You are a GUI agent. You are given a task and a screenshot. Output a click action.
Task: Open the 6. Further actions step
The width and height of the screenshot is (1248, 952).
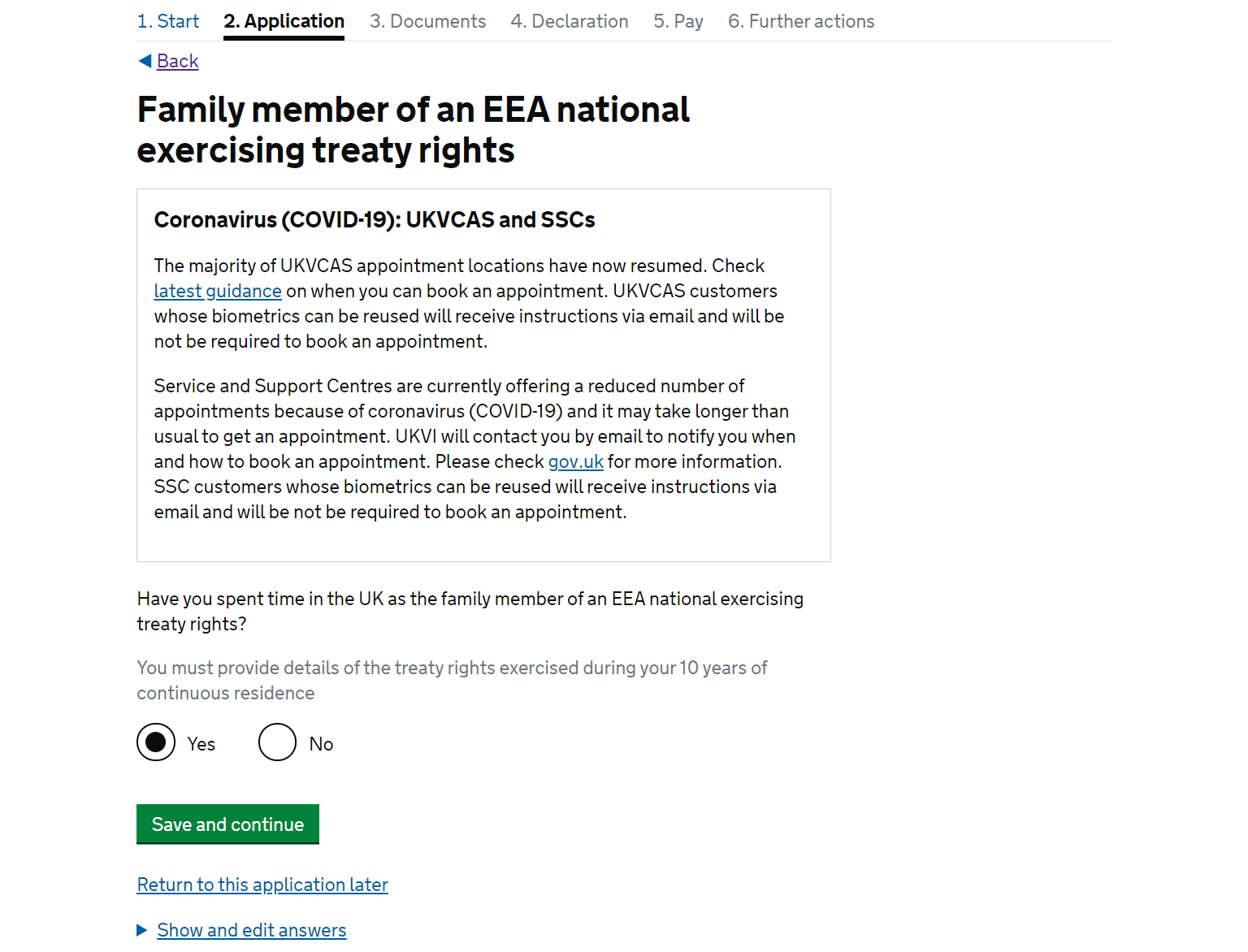point(801,21)
